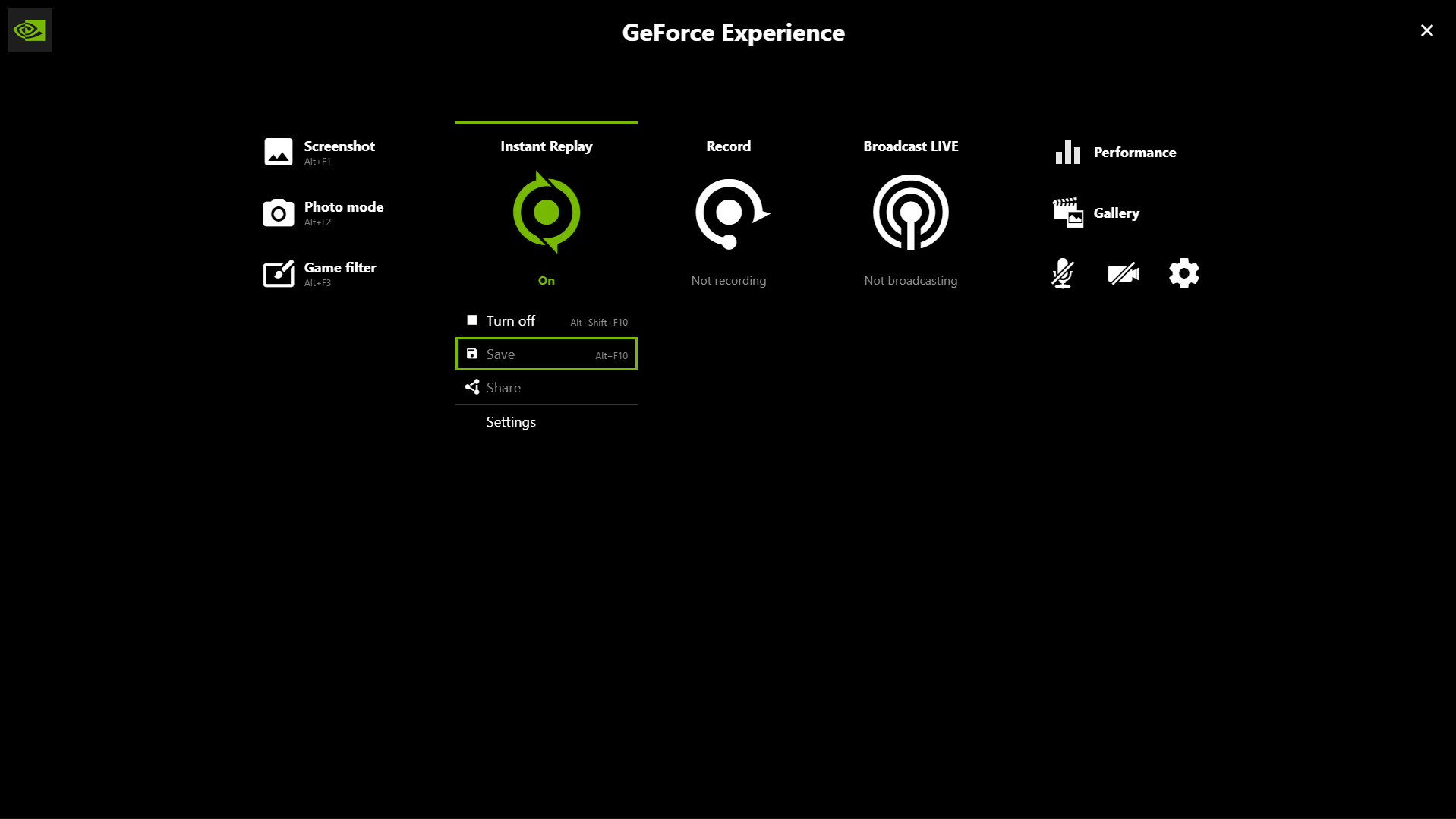The width and height of the screenshot is (1456, 819).
Task: Click the Broadcast LIVE label
Action: [911, 146]
